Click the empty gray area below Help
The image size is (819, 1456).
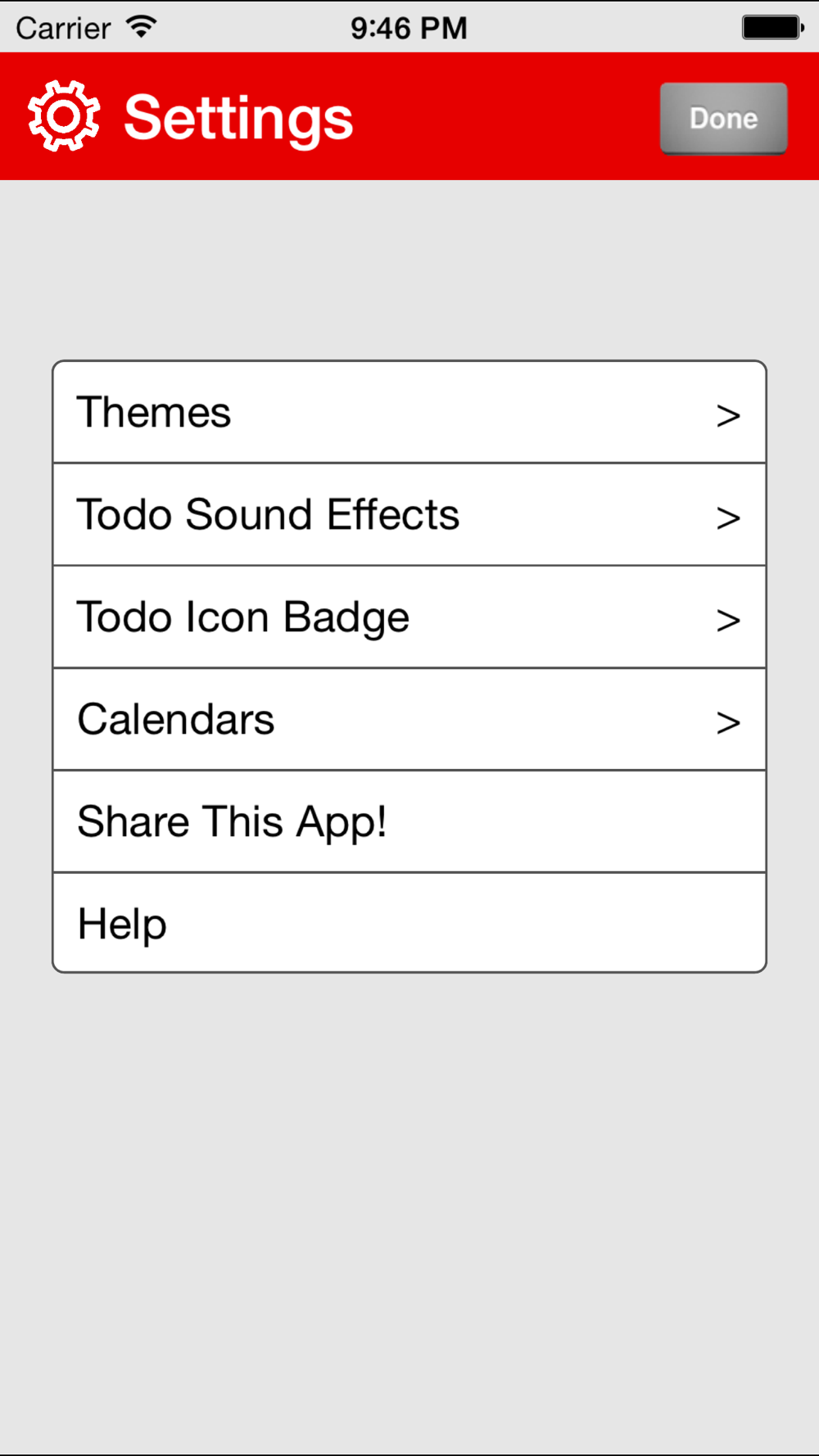click(x=409, y=1212)
